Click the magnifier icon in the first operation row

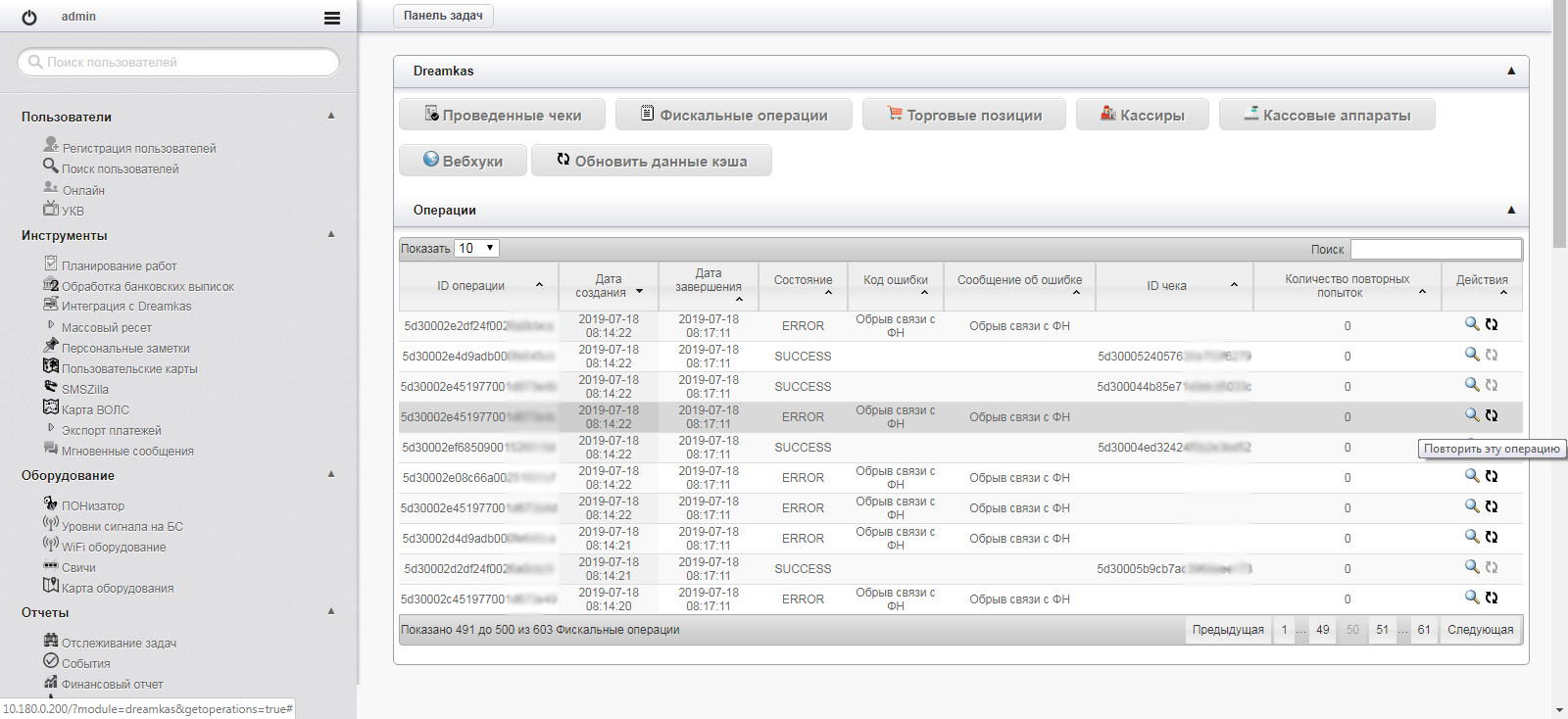1471,324
